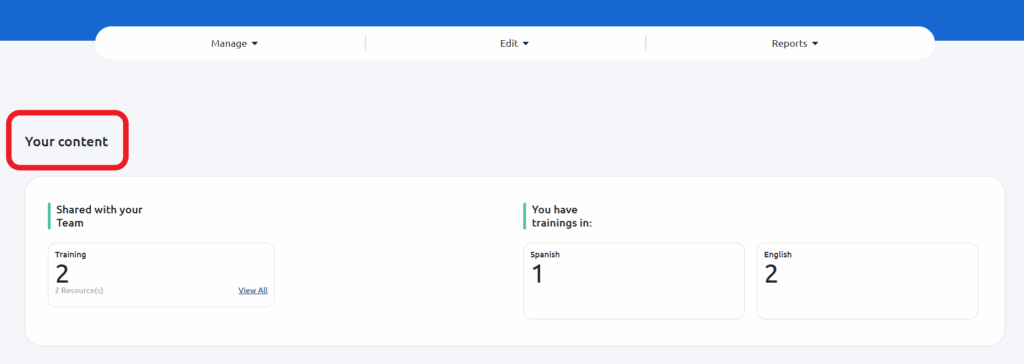The height and width of the screenshot is (364, 1024).
Task: Click the caret arrow beside Edit
Action: coord(526,44)
